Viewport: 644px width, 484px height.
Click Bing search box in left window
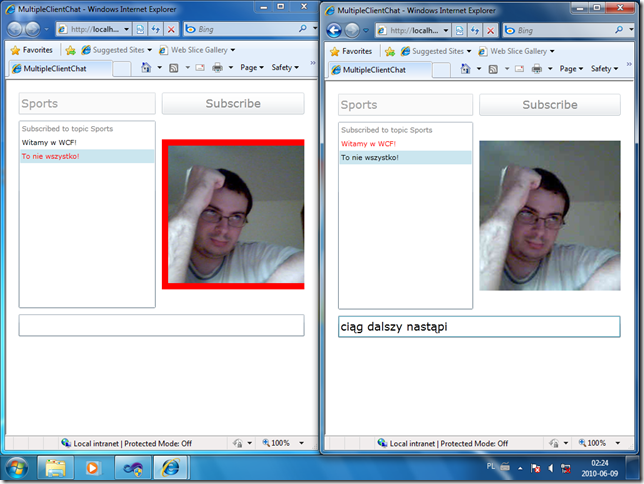tap(246, 29)
